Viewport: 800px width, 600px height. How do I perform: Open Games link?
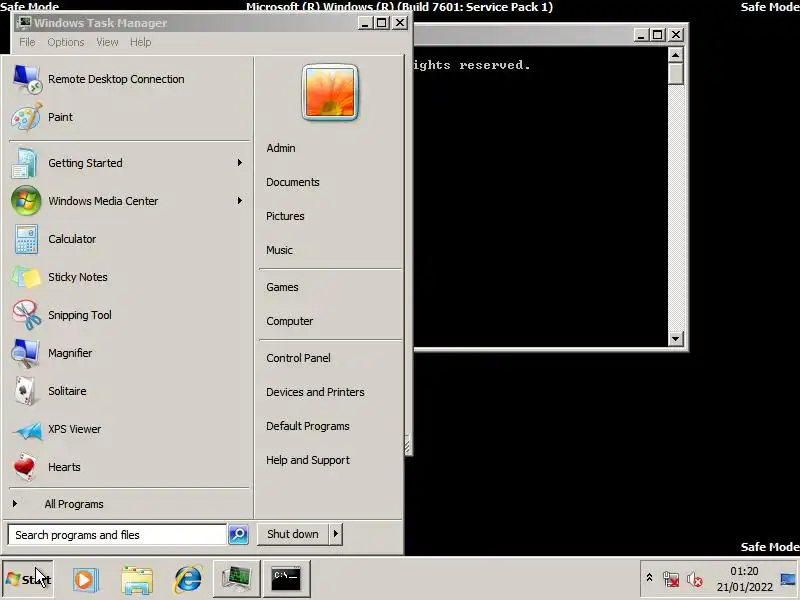[282, 287]
